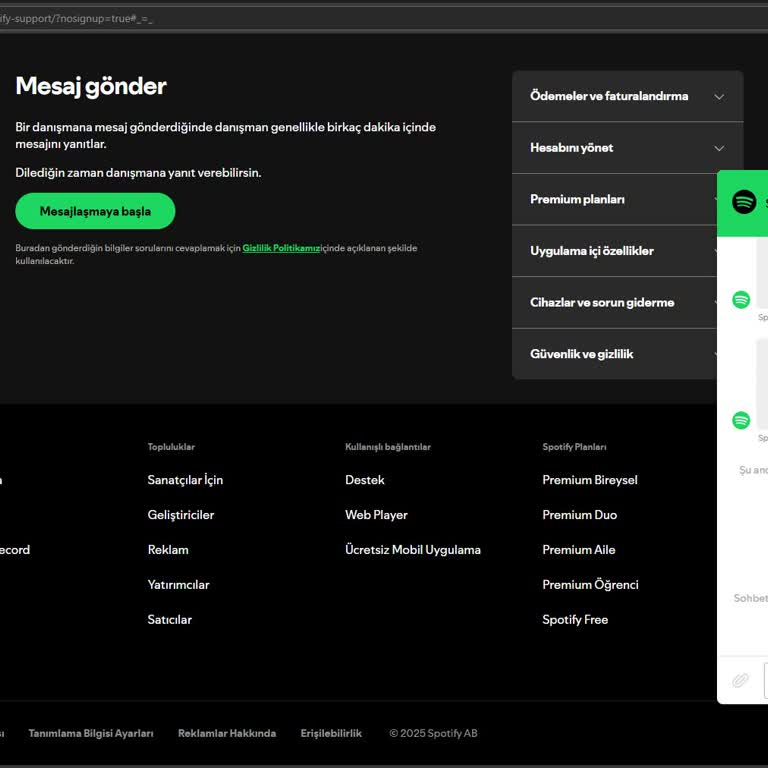
Task: Open the Yatırımcılar footer link
Action: coord(178,584)
